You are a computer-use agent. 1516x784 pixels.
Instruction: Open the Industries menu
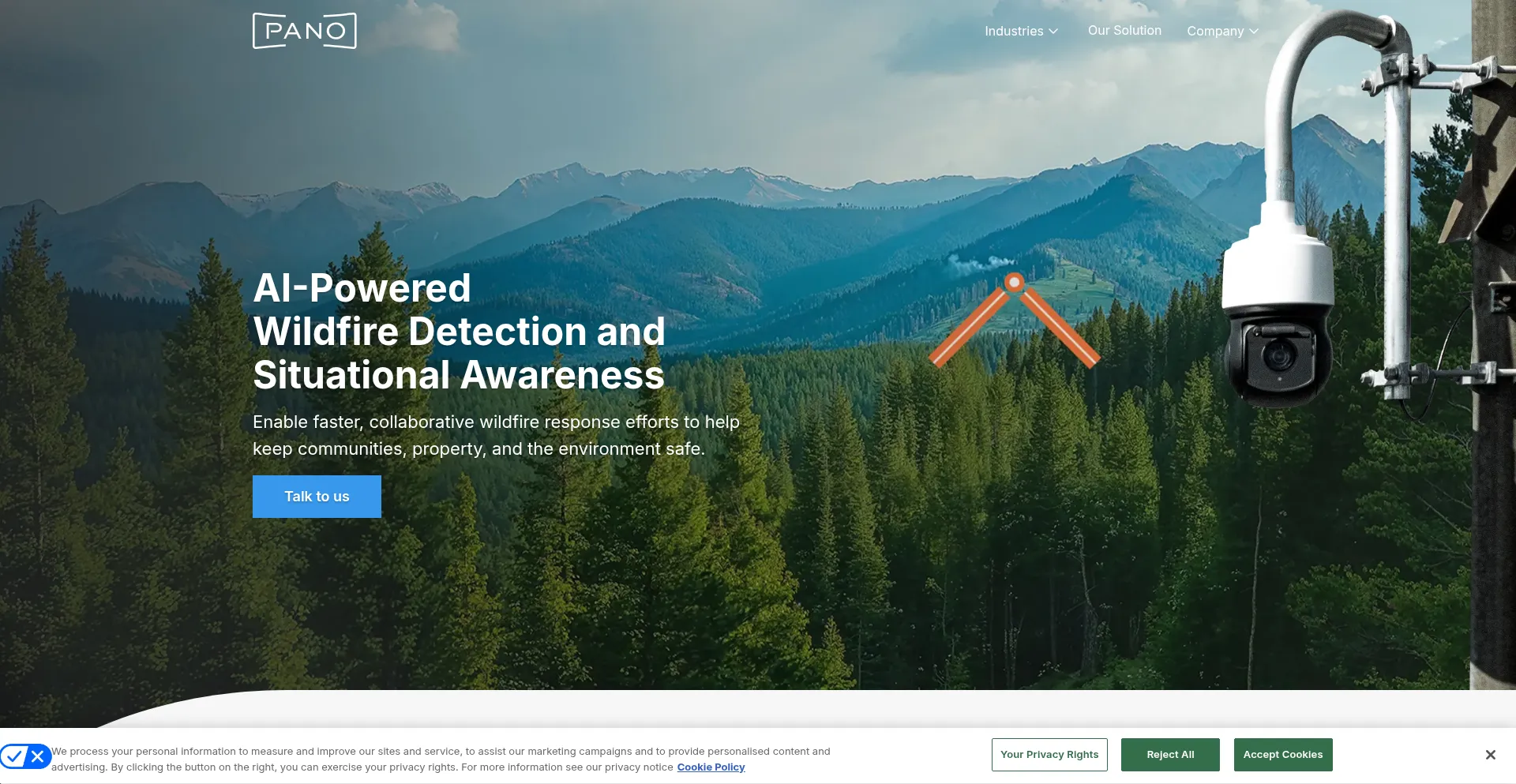[1021, 31]
